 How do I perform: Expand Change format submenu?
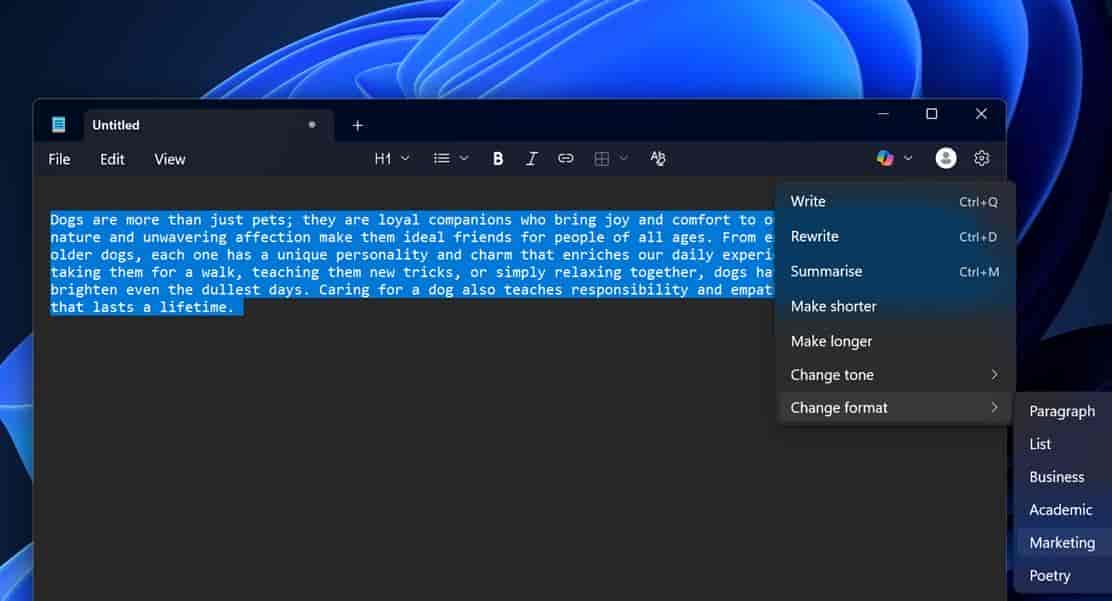(x=894, y=408)
